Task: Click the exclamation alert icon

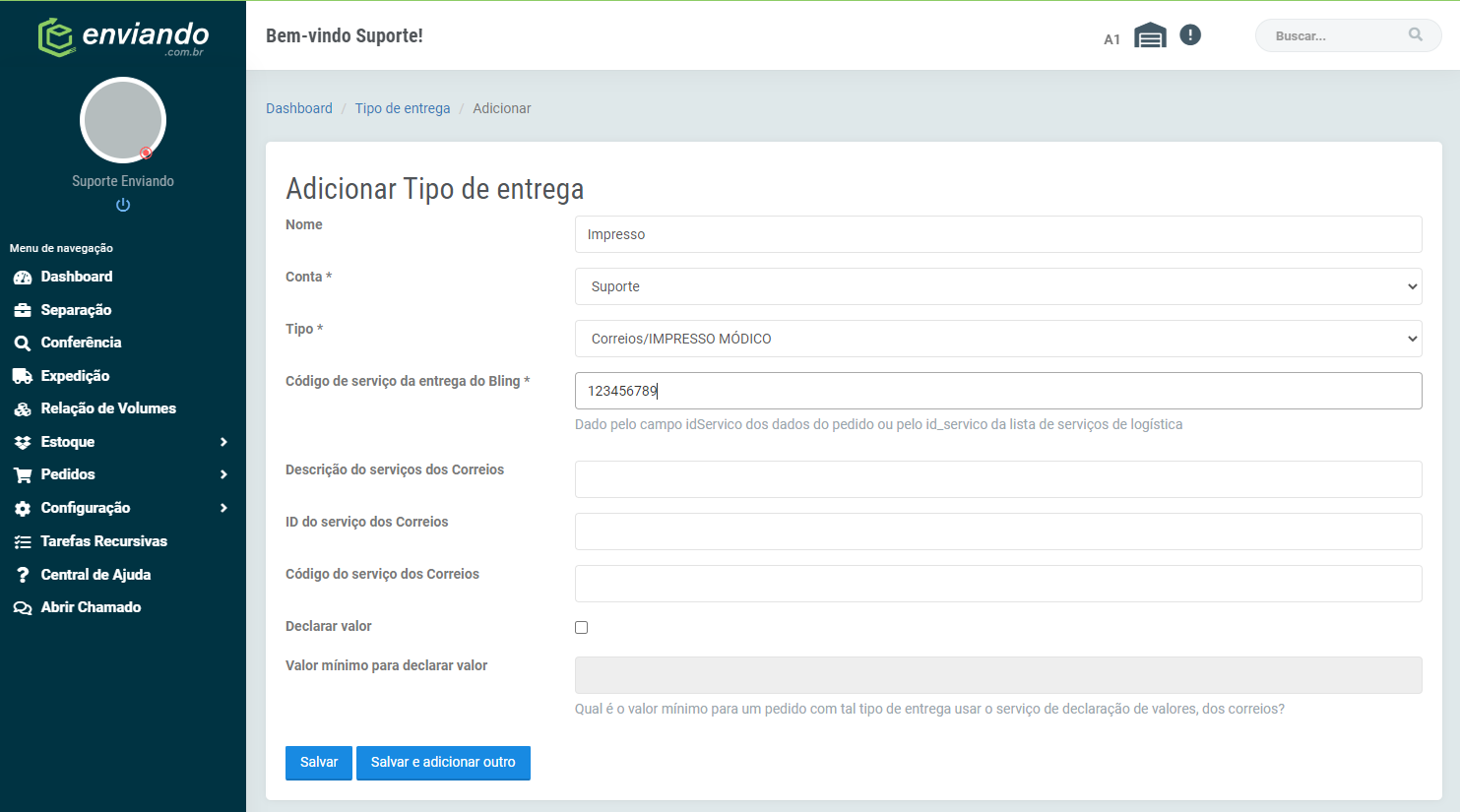Action: [x=1190, y=35]
